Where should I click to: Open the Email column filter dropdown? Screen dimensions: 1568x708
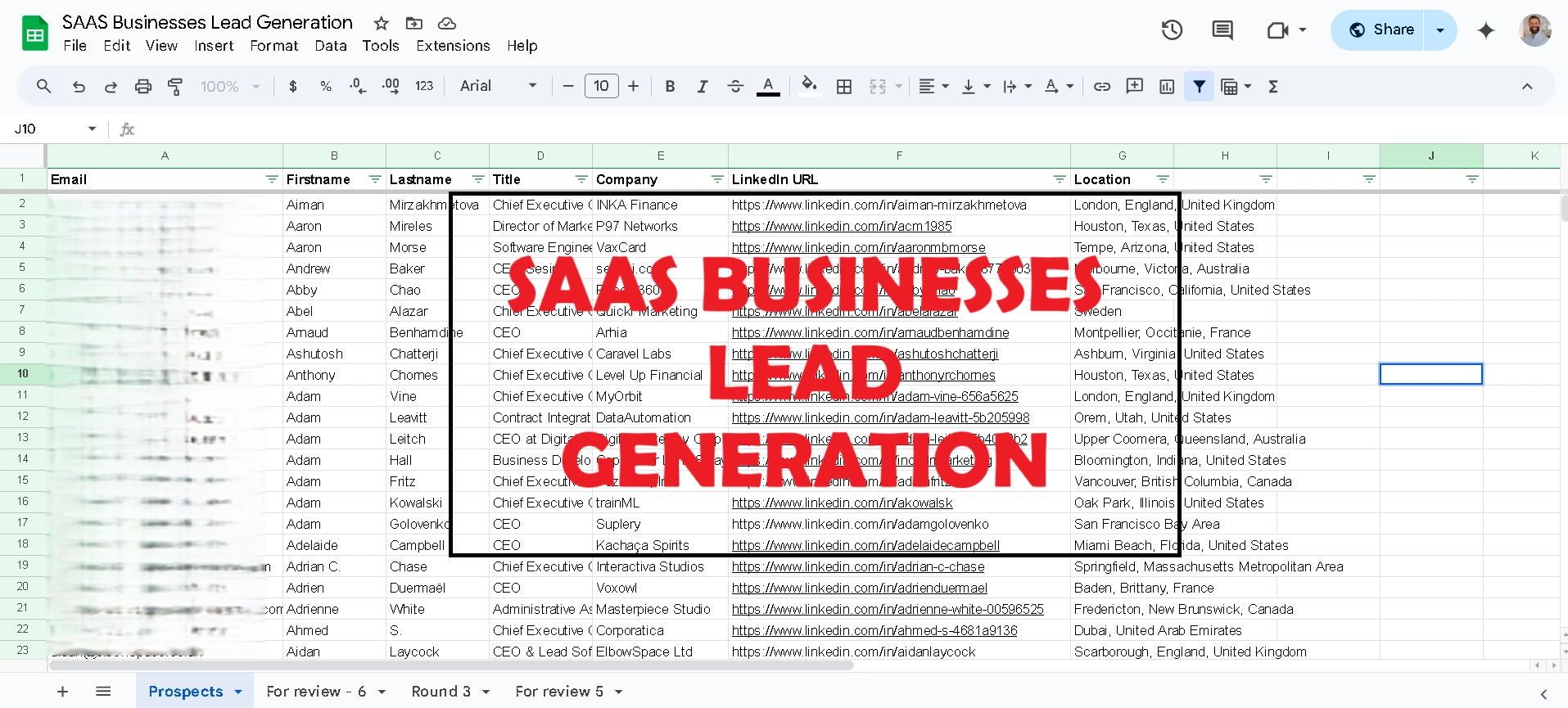pos(272,179)
